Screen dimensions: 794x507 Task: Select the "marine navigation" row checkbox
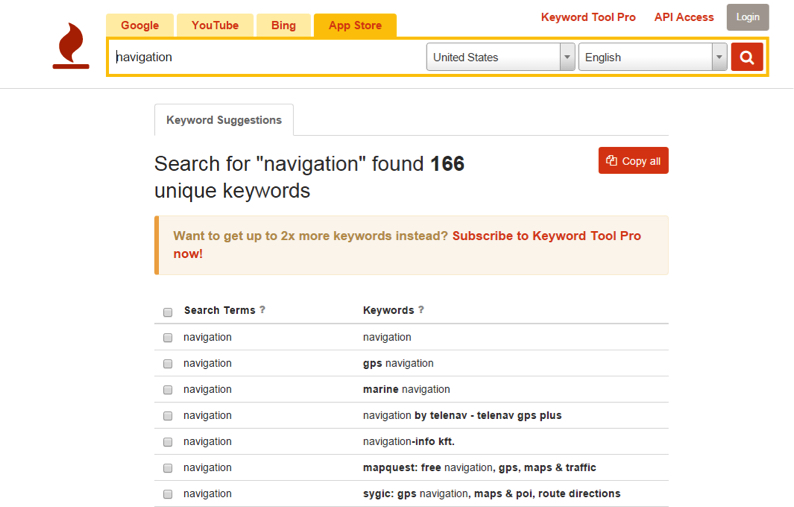168,390
